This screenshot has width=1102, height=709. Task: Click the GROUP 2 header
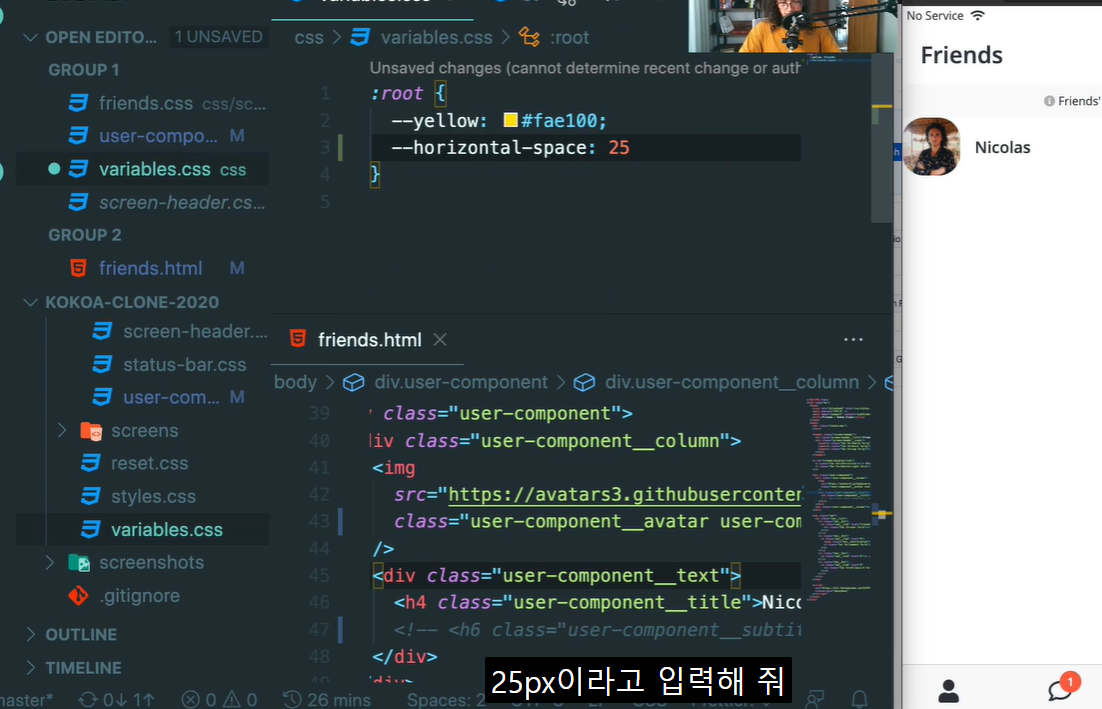pyautogui.click(x=84, y=235)
